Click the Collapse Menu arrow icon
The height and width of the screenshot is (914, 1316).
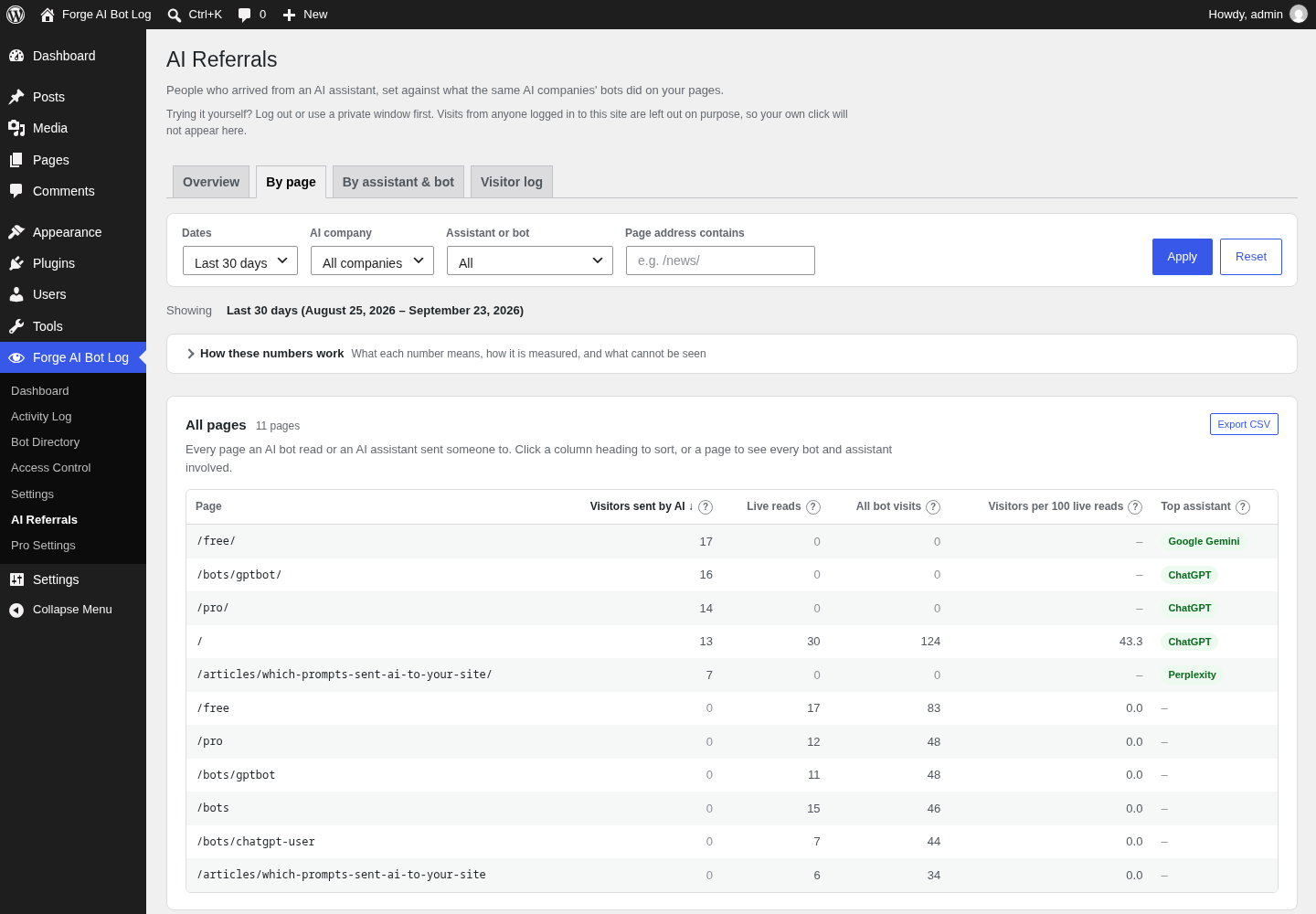point(16,610)
